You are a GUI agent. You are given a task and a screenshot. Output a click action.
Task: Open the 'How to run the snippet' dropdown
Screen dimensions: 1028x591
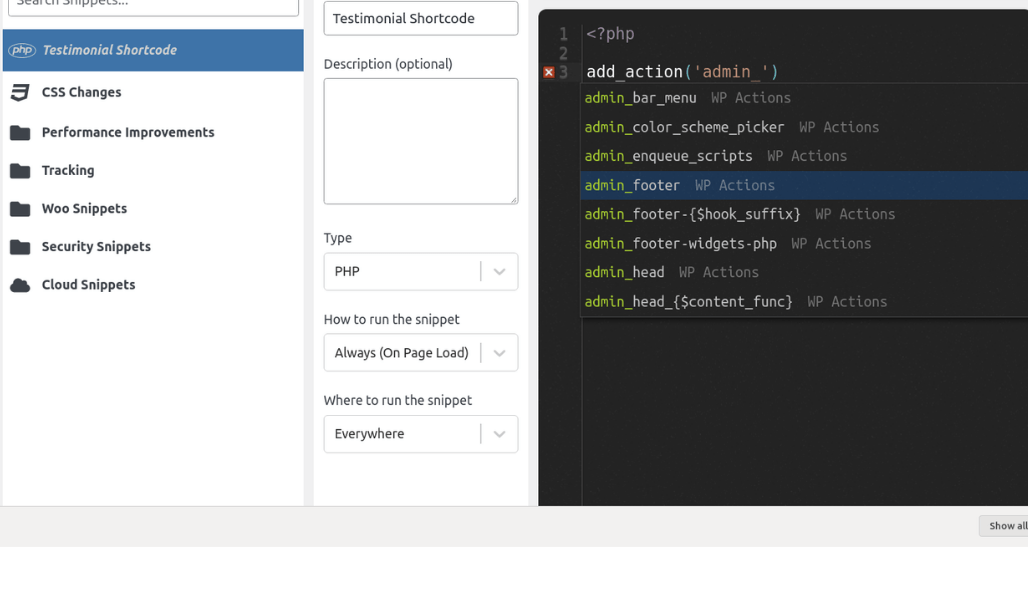coord(420,352)
